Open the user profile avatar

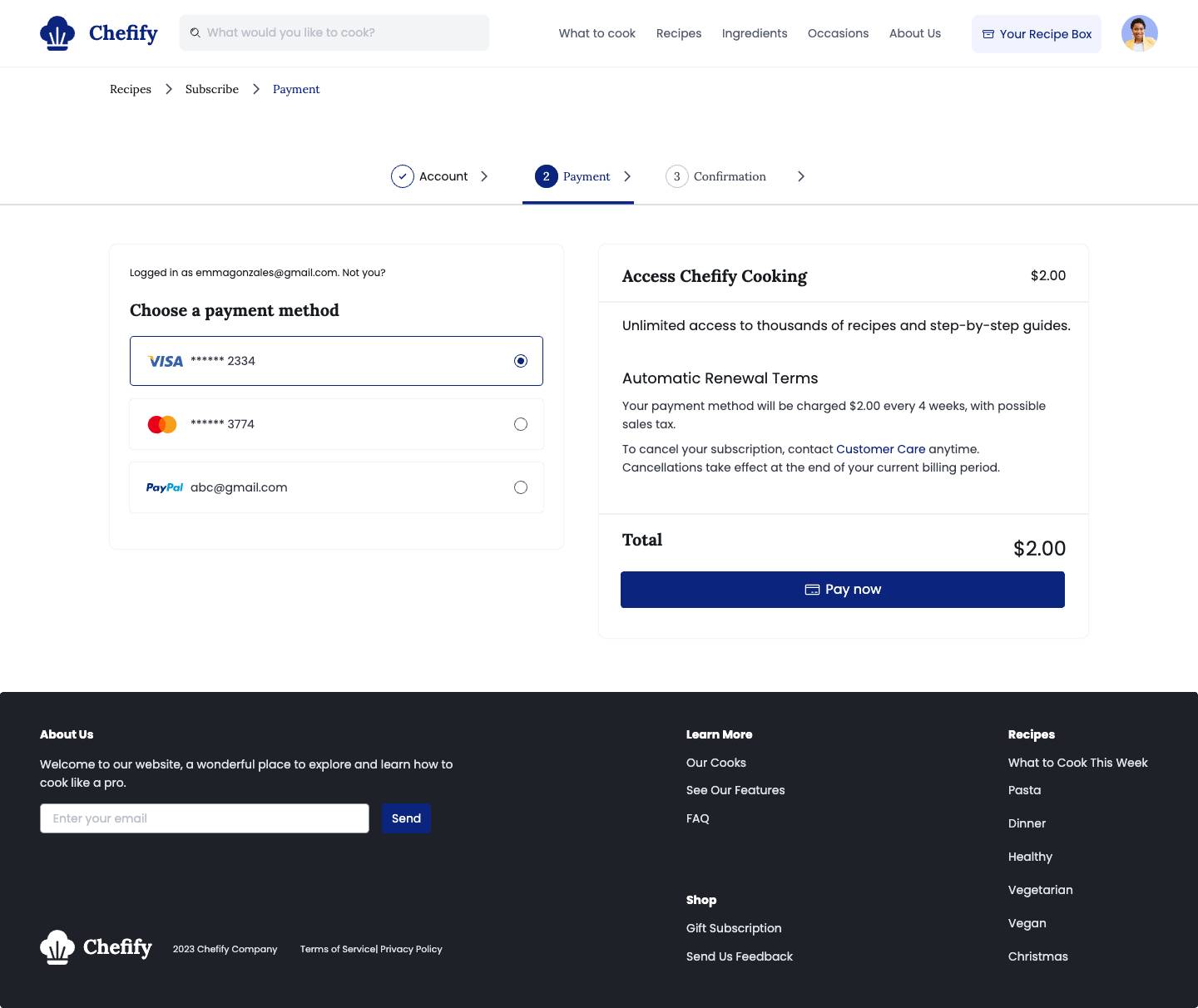pos(1139,33)
